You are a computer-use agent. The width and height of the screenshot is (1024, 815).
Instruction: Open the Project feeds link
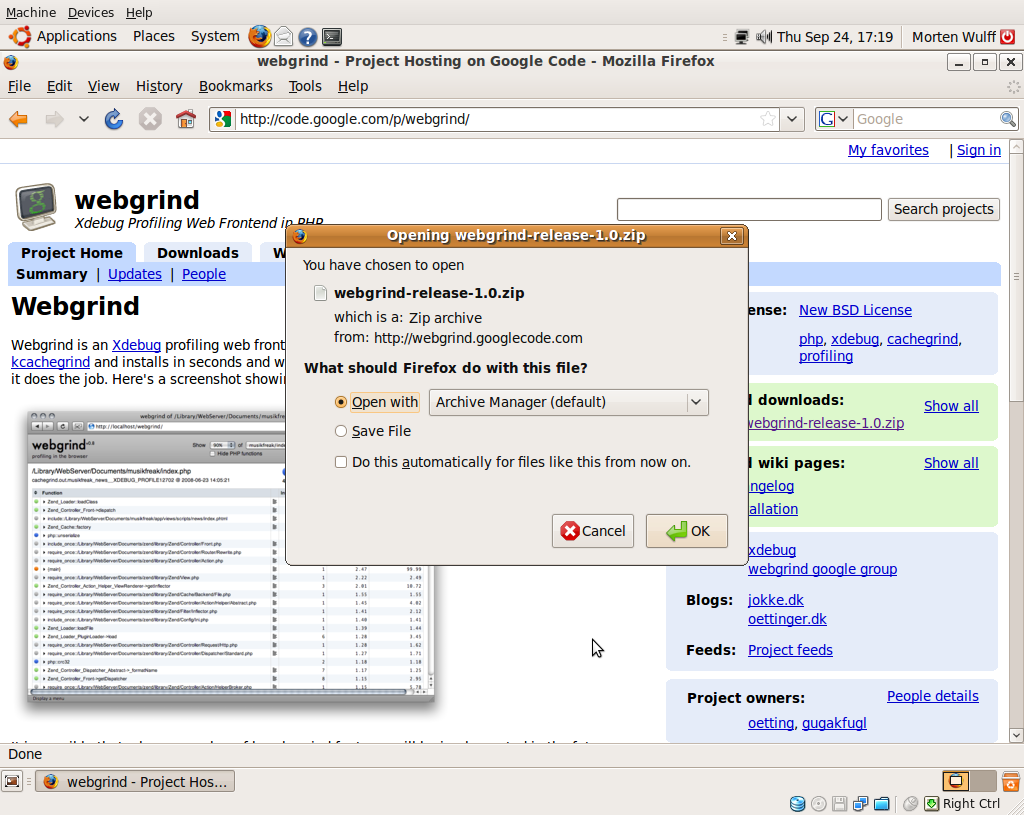pyautogui.click(x=790, y=650)
